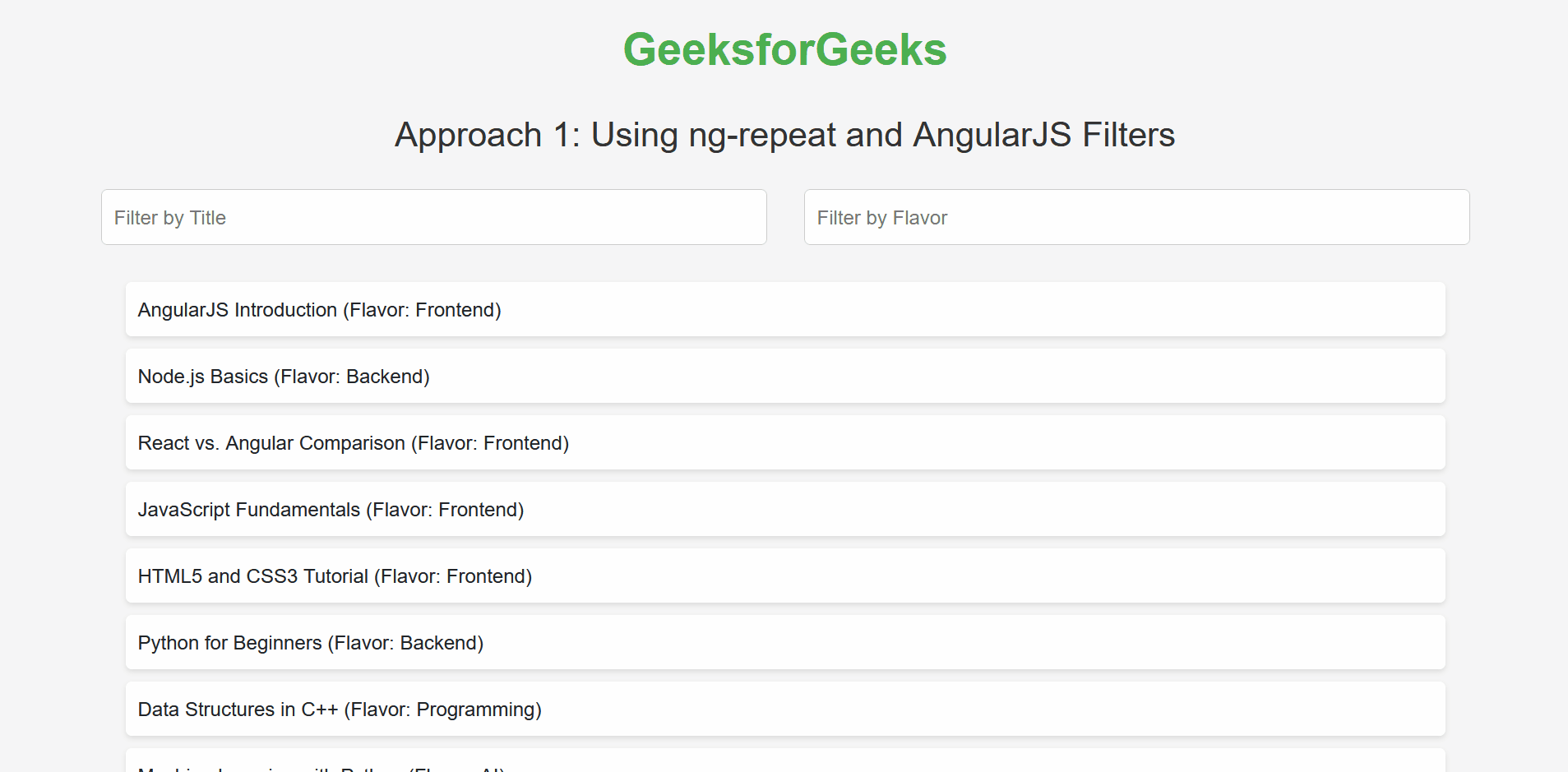1568x772 pixels.
Task: Click the Filter by Flavor input field
Action: click(x=1136, y=217)
